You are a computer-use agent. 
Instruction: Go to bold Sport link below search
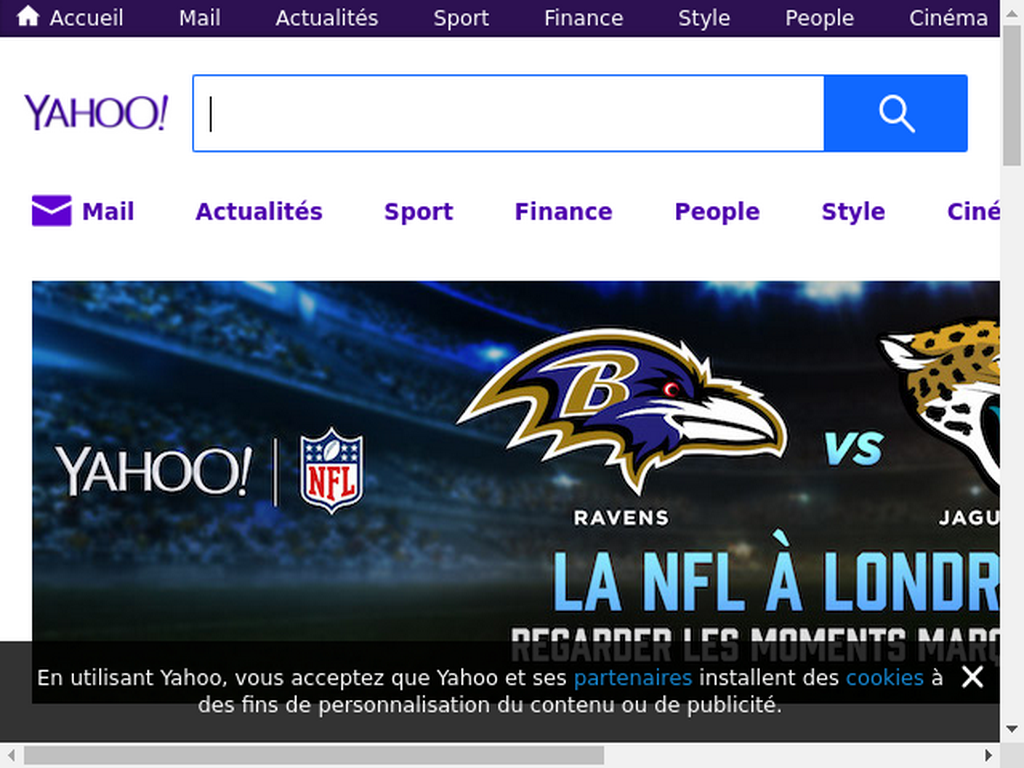coord(419,212)
